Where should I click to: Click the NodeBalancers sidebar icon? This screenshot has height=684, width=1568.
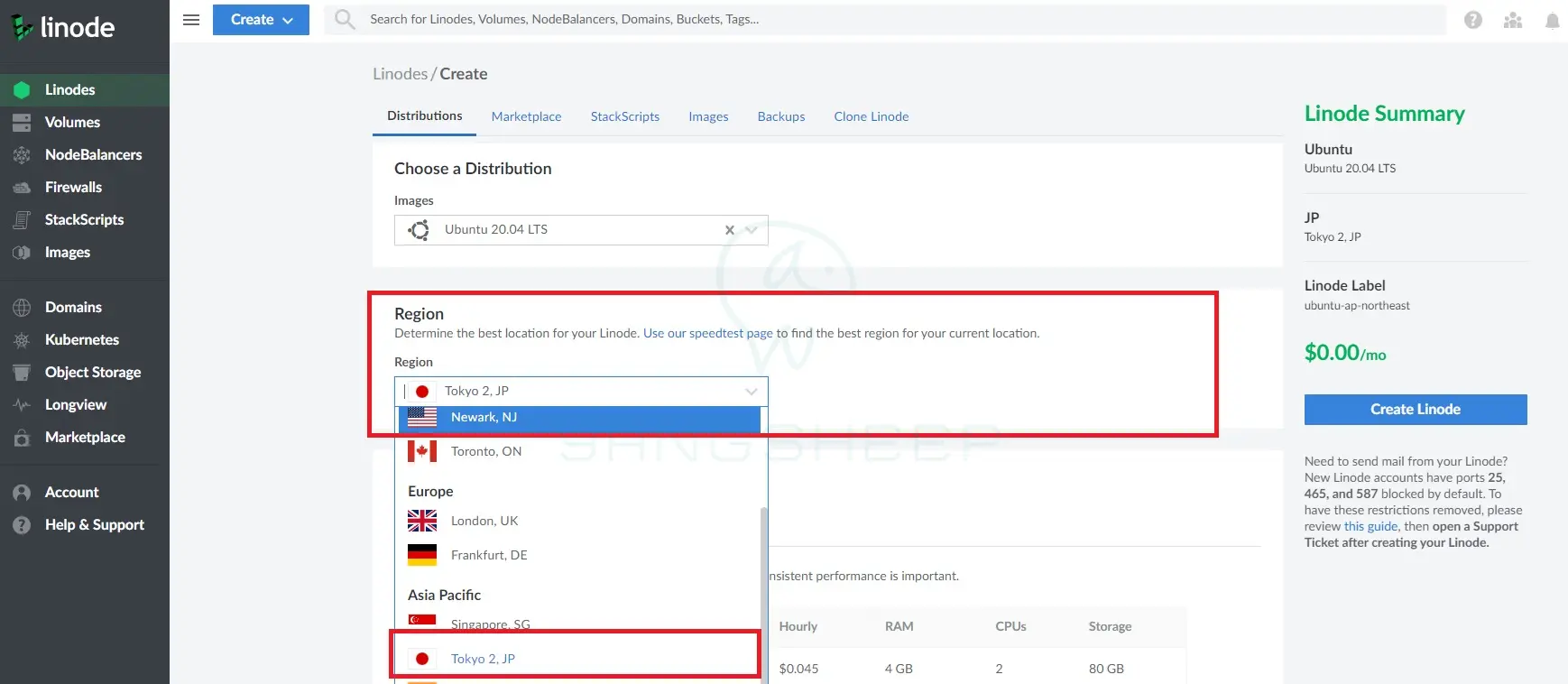22,155
